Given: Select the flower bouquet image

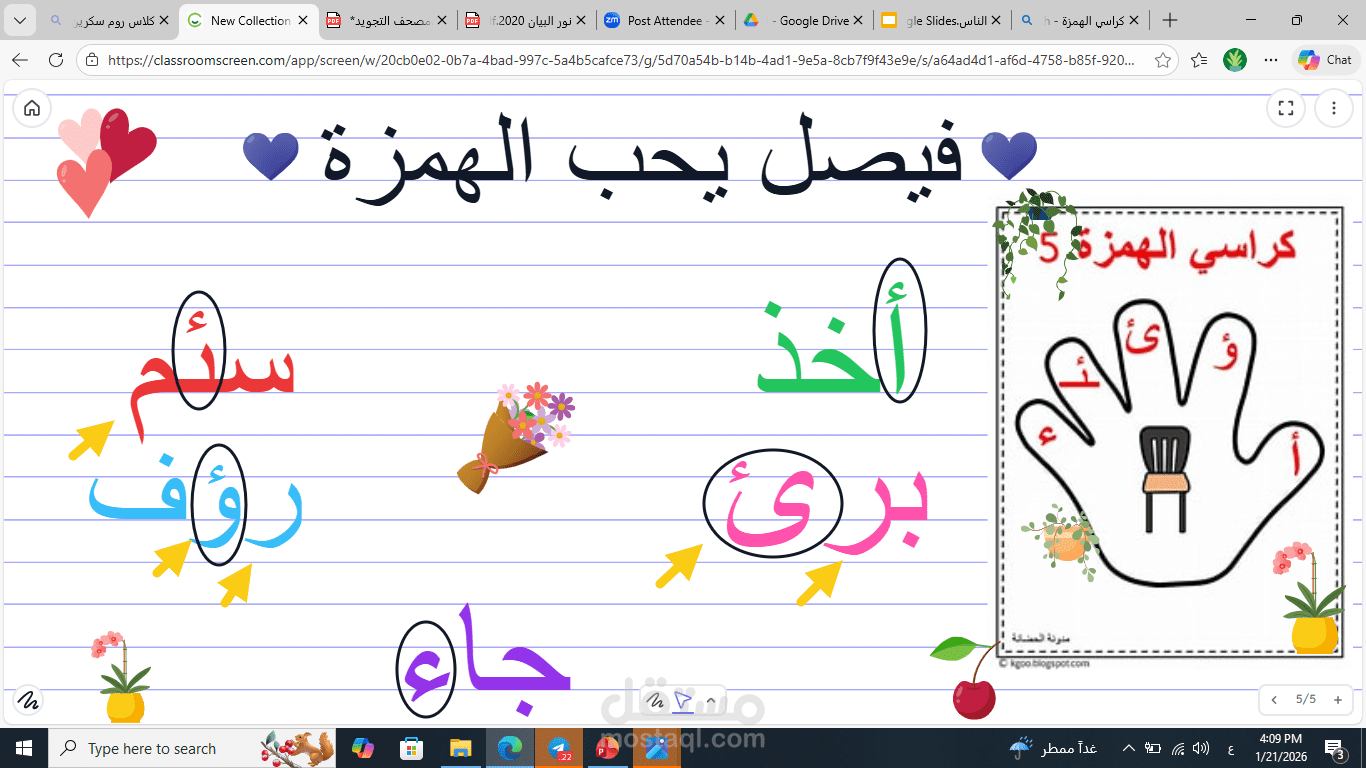Looking at the screenshot, I should coord(517,436).
